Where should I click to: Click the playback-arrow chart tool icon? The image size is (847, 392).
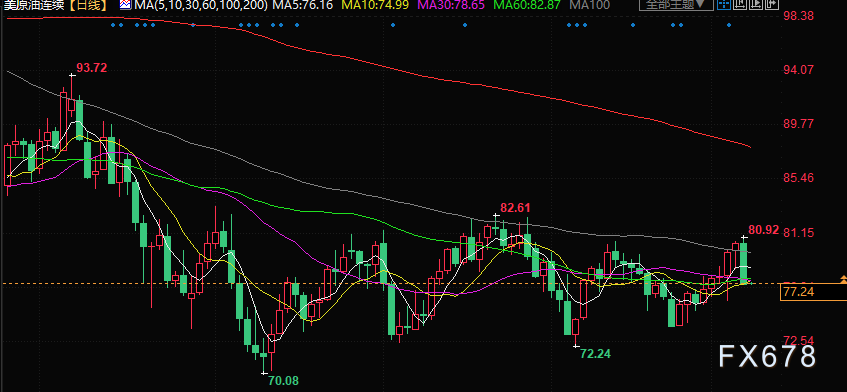click(x=756, y=4)
